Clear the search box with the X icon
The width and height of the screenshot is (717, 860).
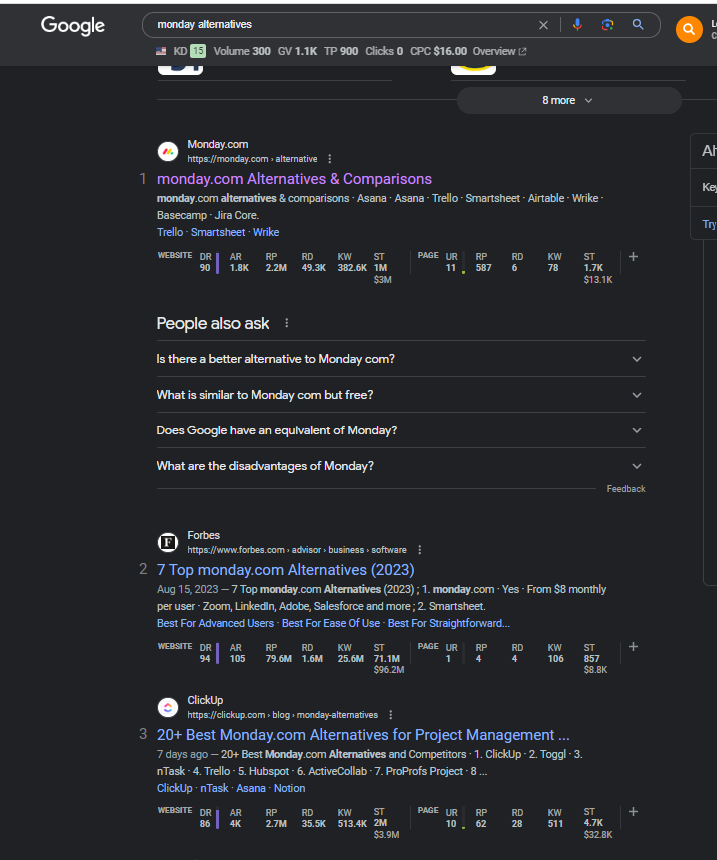(x=543, y=25)
